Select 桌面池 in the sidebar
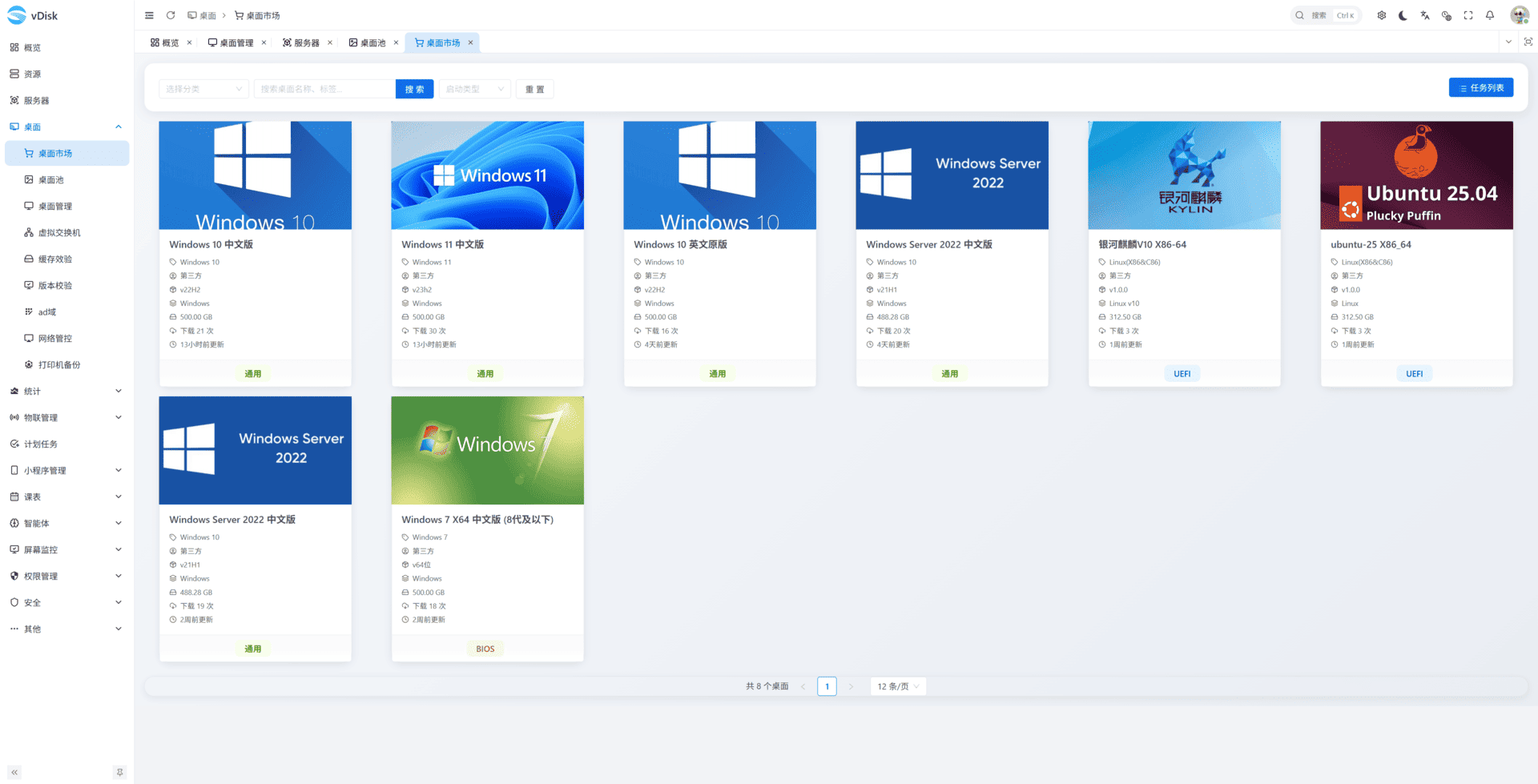The width and height of the screenshot is (1538, 784). click(66, 179)
